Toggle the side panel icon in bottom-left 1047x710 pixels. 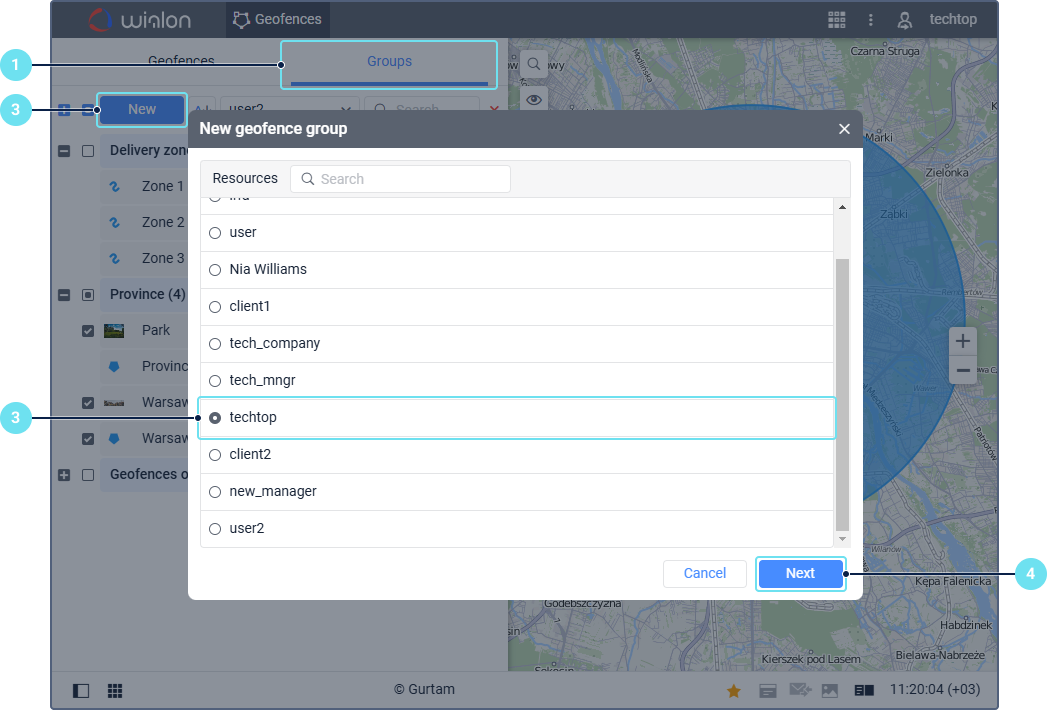click(x=81, y=690)
